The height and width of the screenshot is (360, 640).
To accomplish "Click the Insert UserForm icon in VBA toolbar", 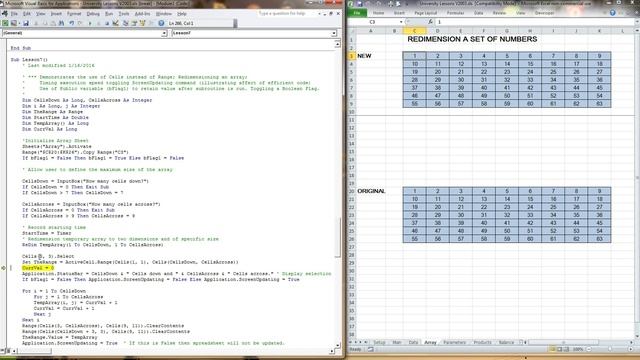I will coord(14,23).
